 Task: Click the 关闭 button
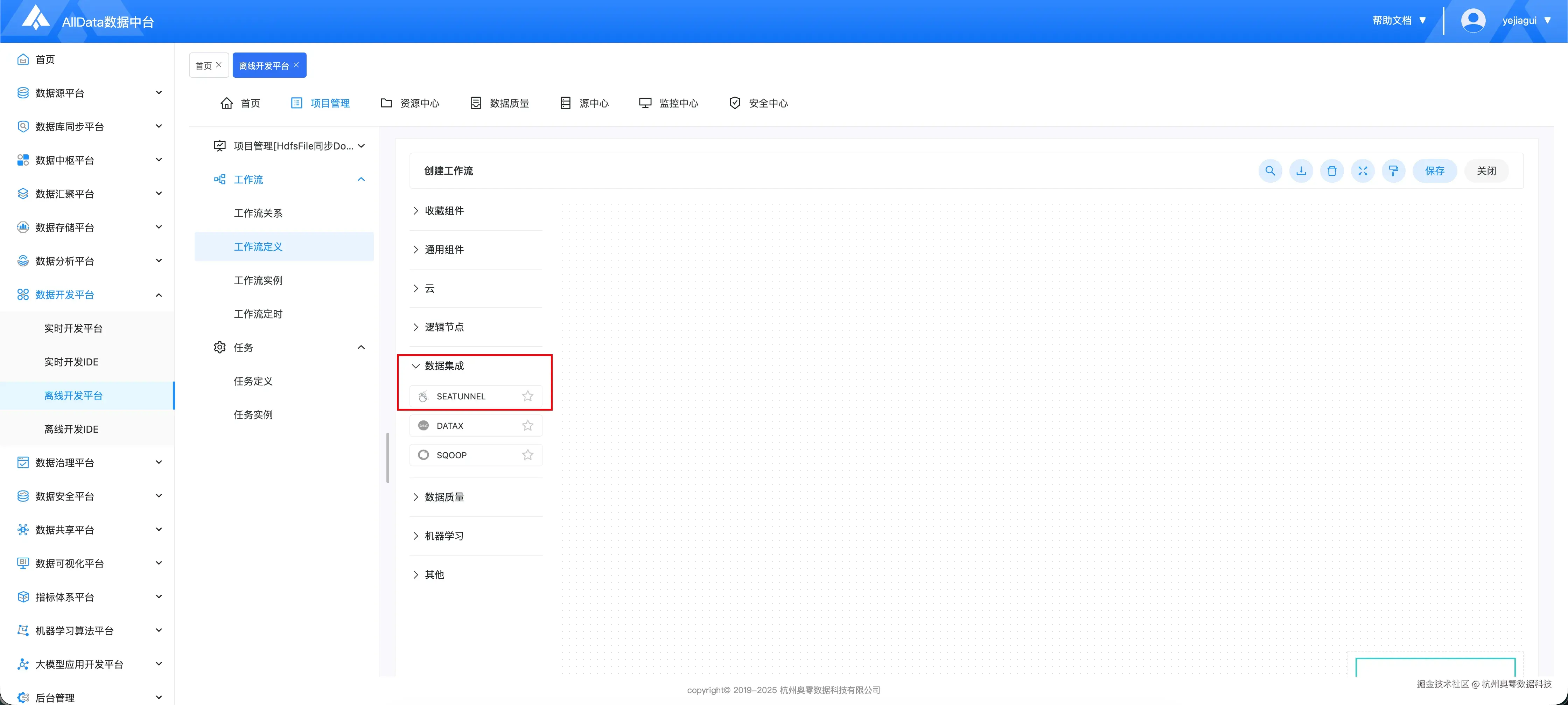[x=1486, y=171]
